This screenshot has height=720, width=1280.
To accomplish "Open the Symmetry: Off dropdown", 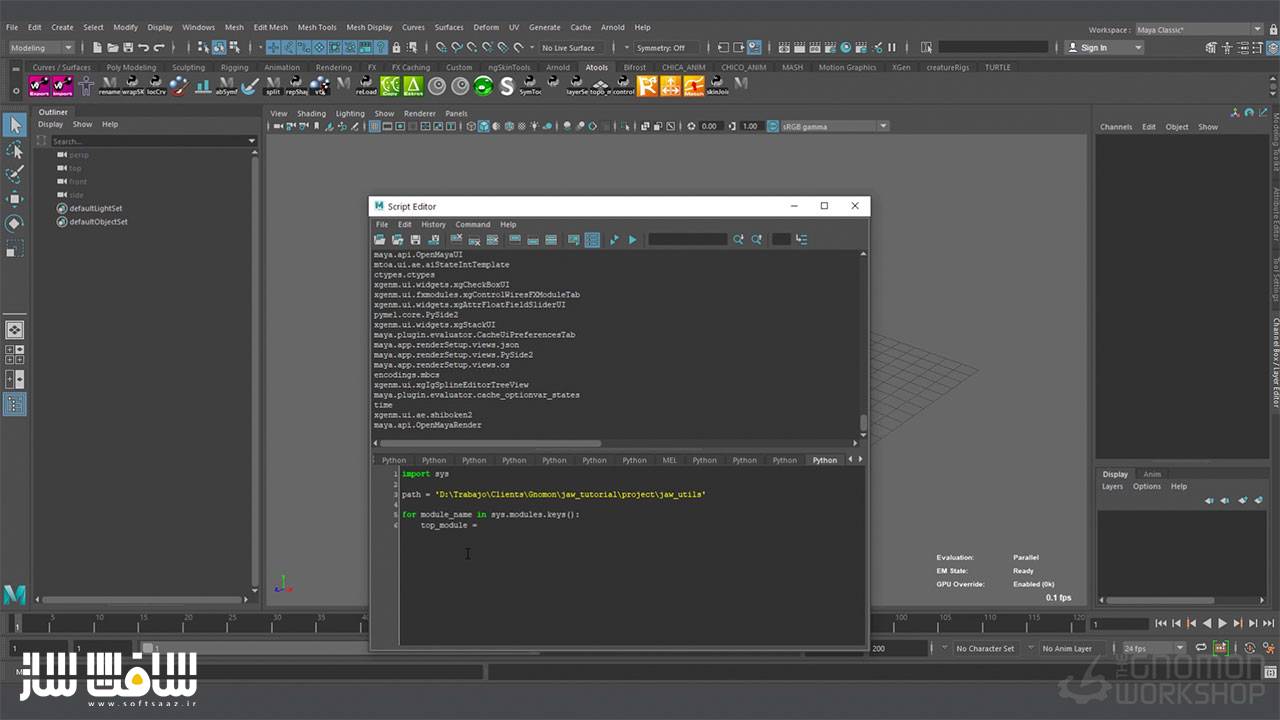I will 663,47.
